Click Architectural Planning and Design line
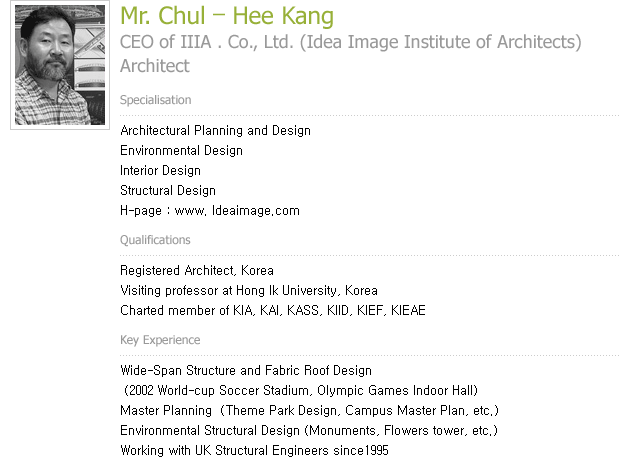The width and height of the screenshot is (630, 465). [215, 131]
